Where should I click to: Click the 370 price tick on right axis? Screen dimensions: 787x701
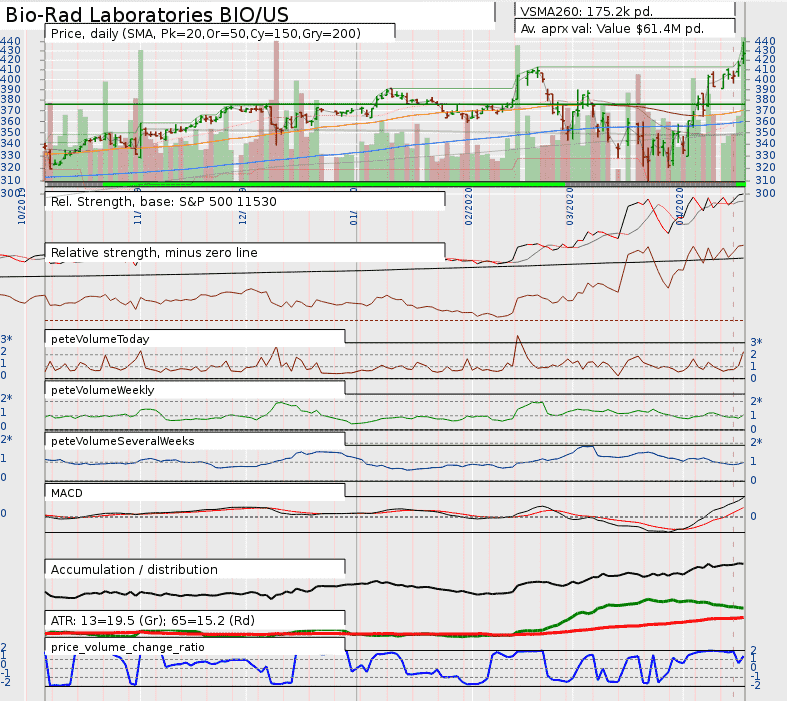click(765, 110)
